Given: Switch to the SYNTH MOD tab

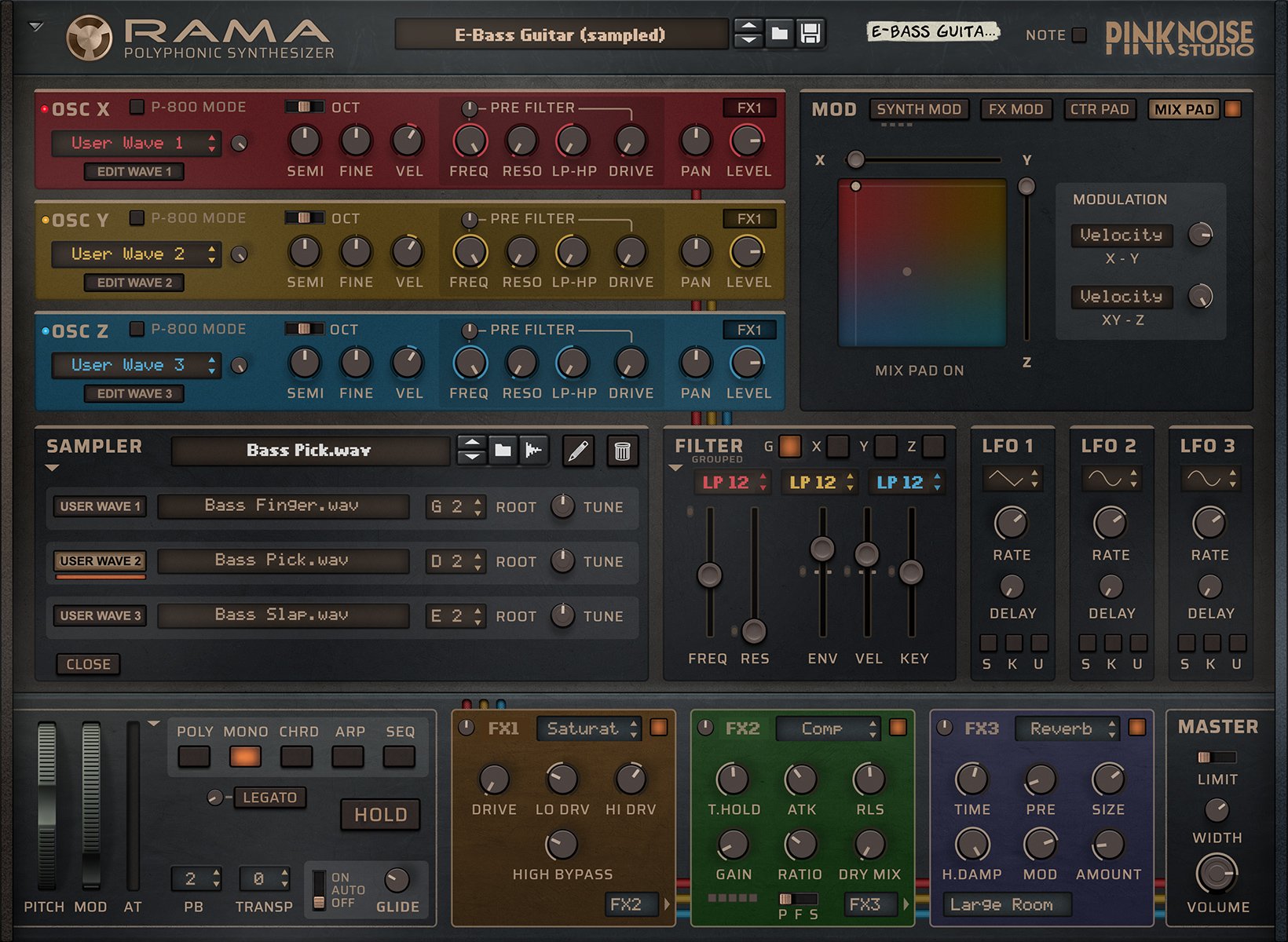Looking at the screenshot, I should [919, 109].
